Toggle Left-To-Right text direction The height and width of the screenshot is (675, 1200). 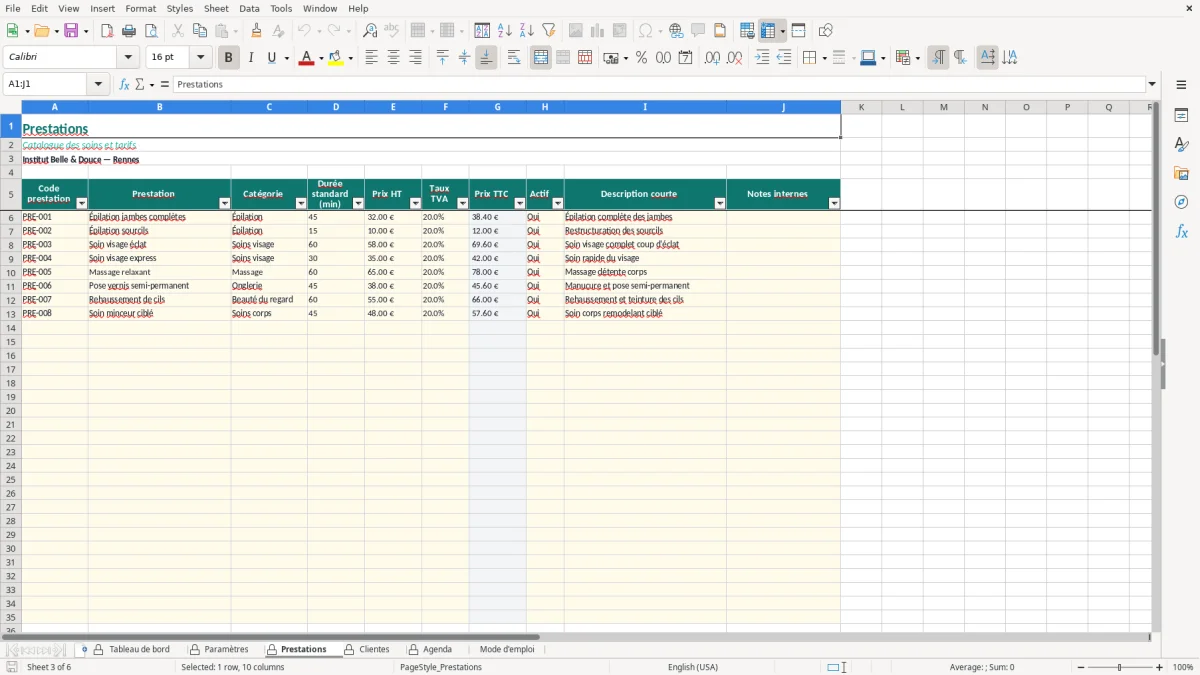coord(938,58)
